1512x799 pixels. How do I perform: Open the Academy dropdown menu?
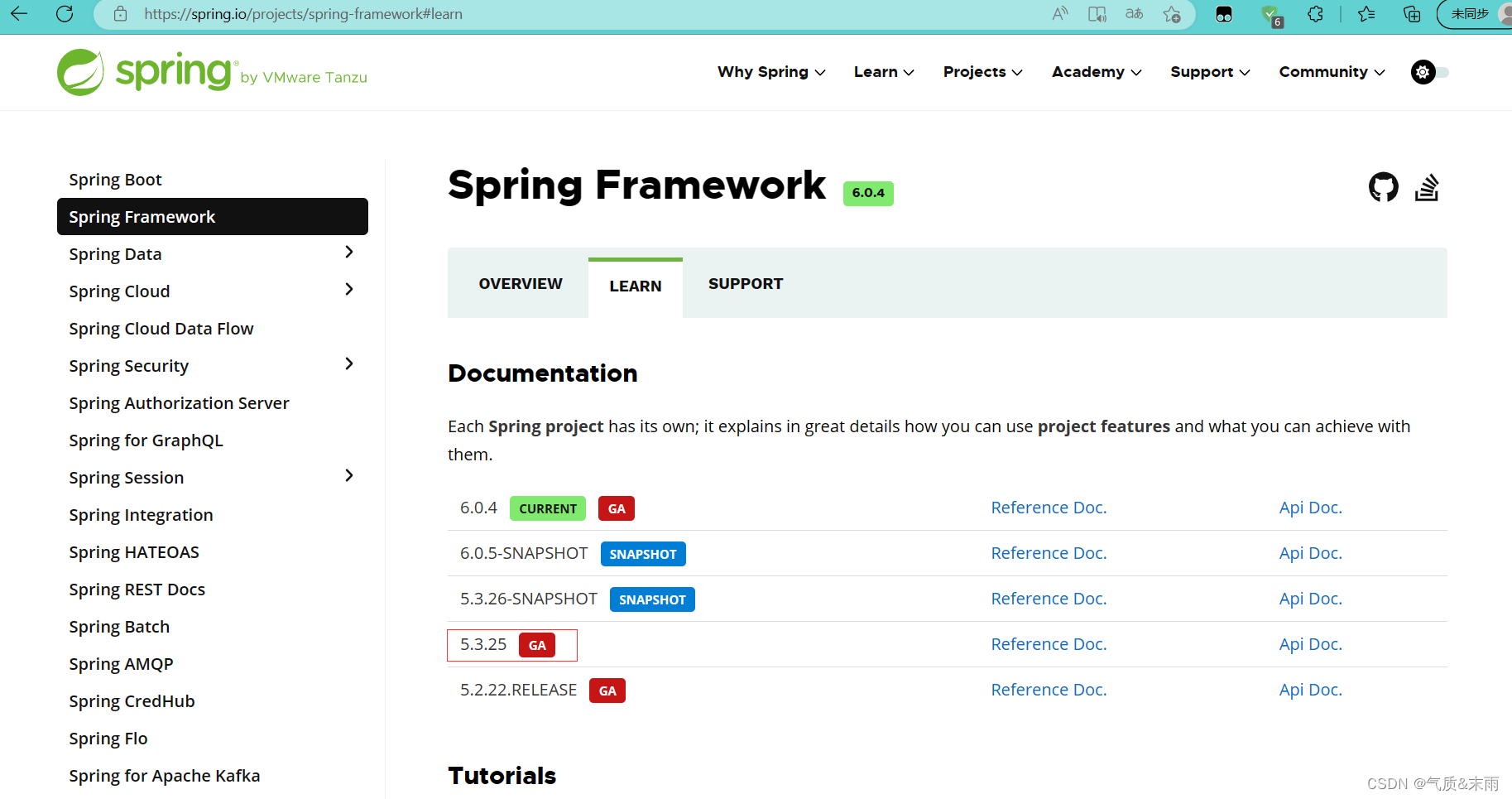(x=1097, y=72)
